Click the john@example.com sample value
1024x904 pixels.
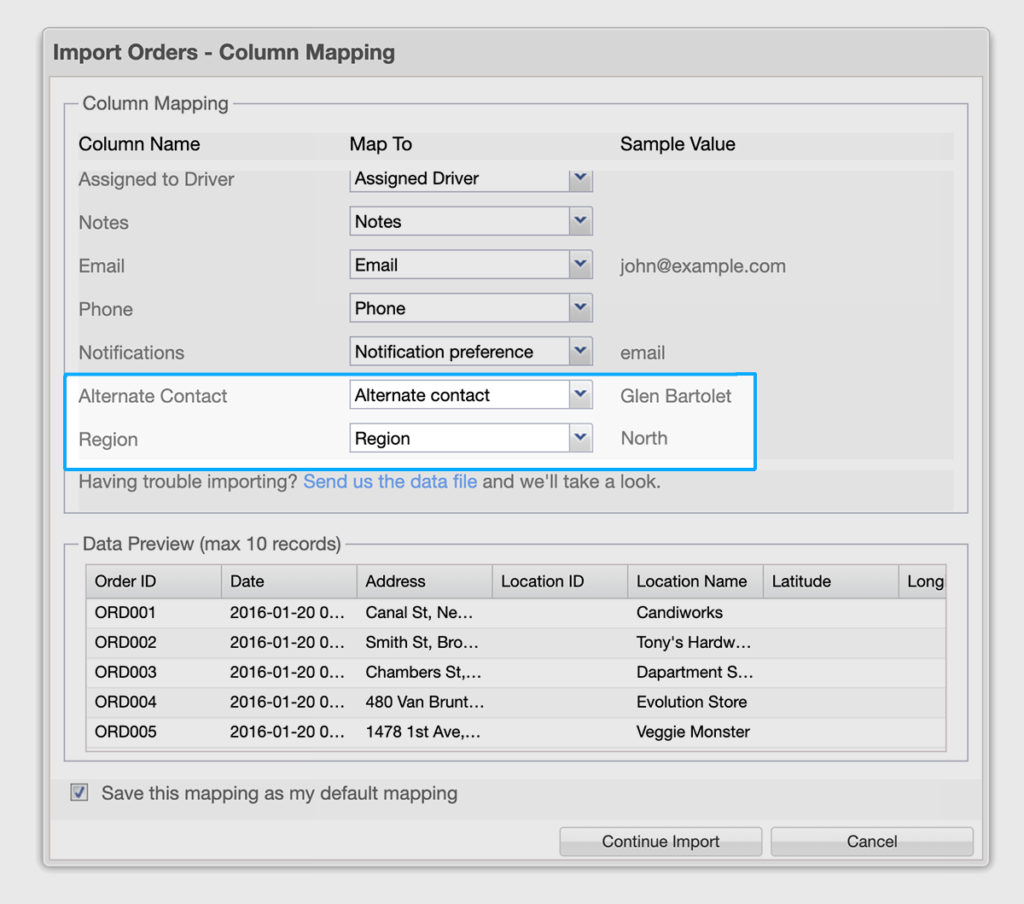[703, 266]
